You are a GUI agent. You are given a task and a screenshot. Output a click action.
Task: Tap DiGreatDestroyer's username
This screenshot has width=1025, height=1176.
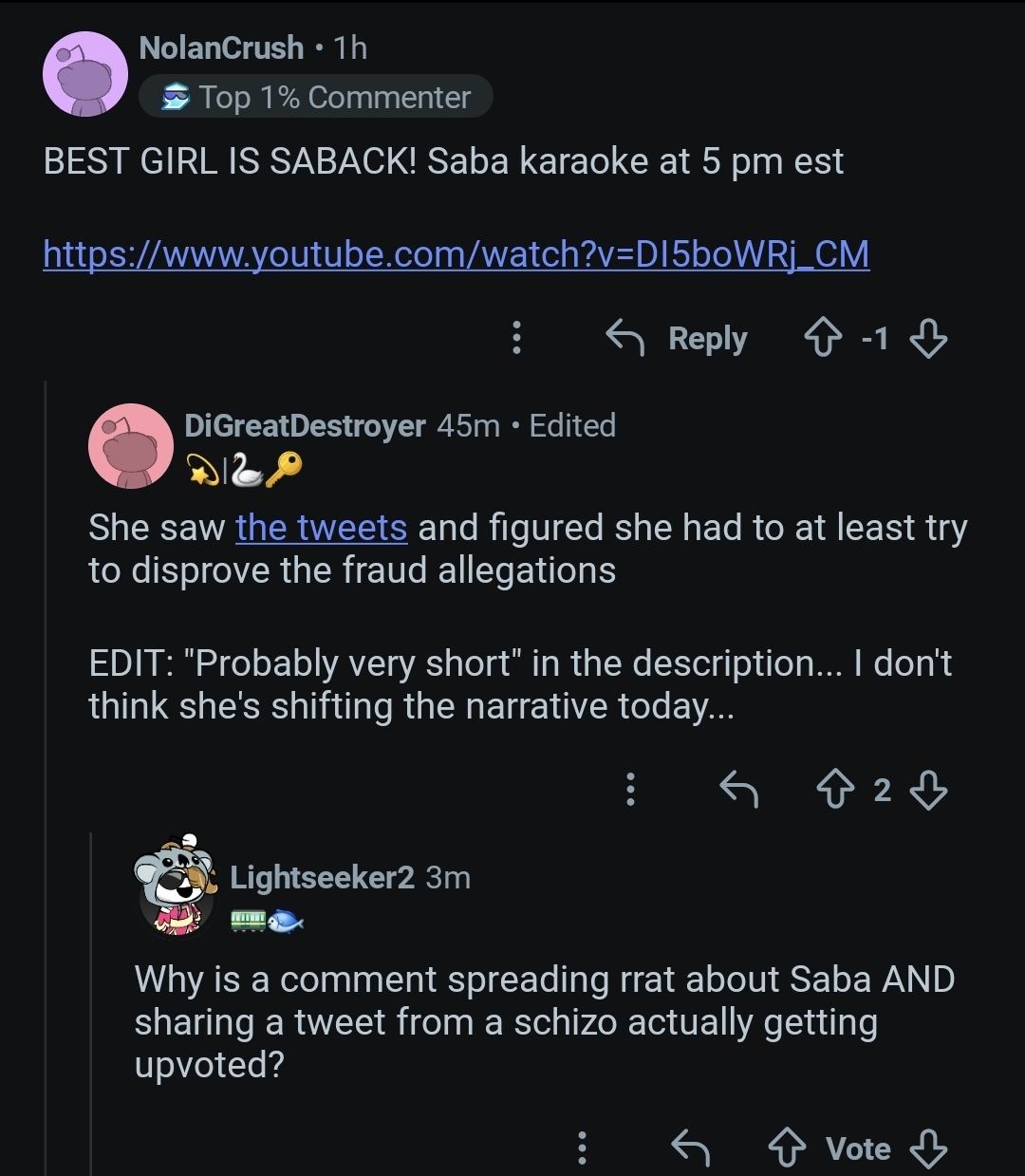[305, 425]
